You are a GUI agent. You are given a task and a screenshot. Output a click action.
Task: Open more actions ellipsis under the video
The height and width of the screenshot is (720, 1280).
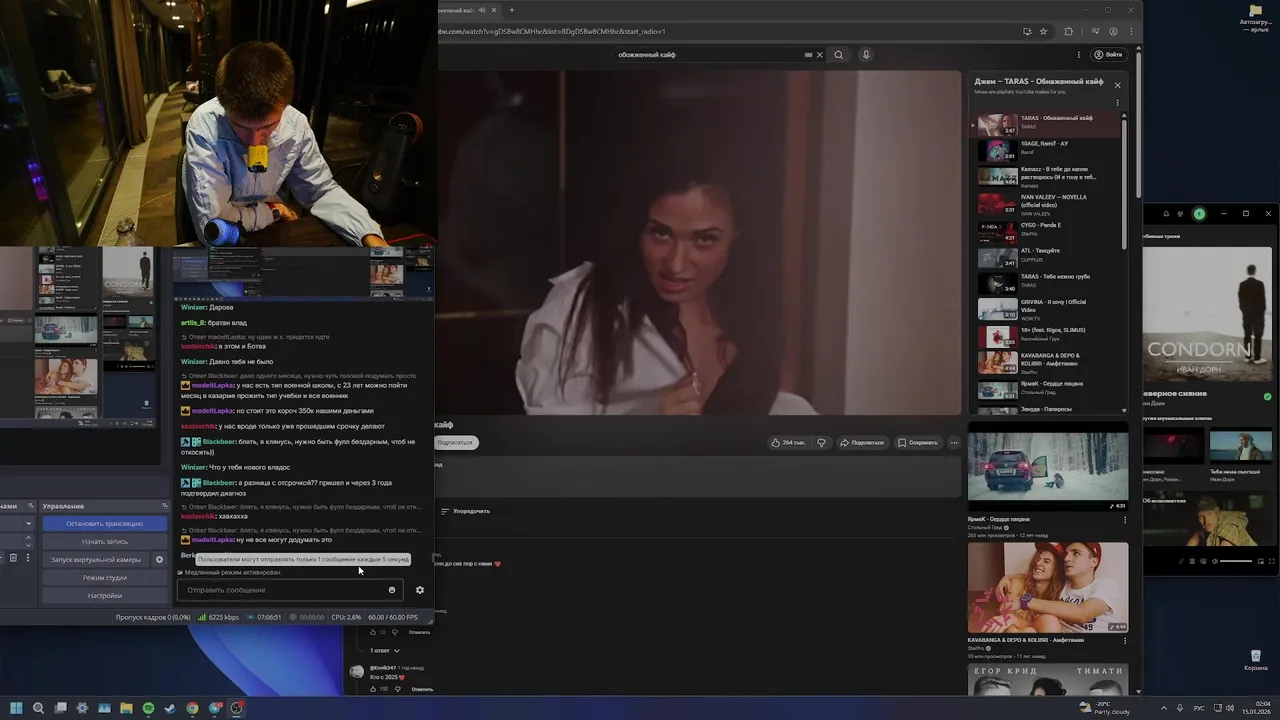click(x=954, y=442)
